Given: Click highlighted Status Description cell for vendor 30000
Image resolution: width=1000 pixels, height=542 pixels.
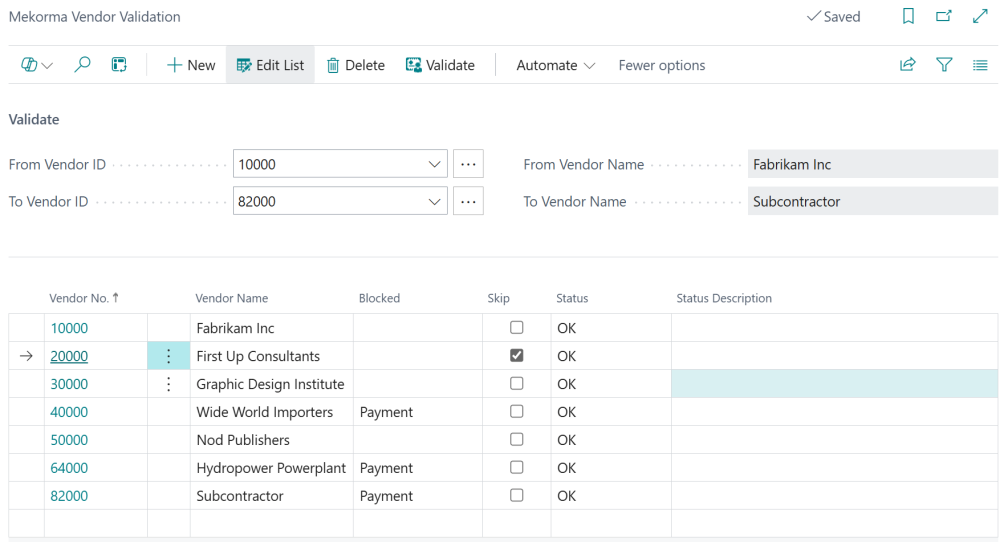Looking at the screenshot, I should pos(834,384).
